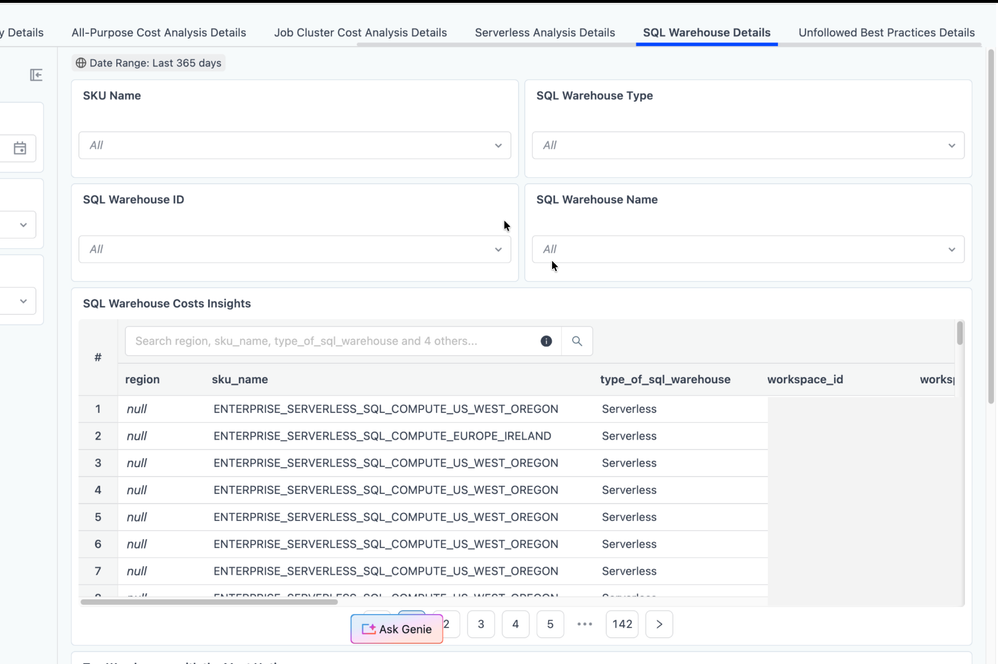Click the search magnifier icon in table
Viewport: 998px width, 664px height.
coord(577,341)
